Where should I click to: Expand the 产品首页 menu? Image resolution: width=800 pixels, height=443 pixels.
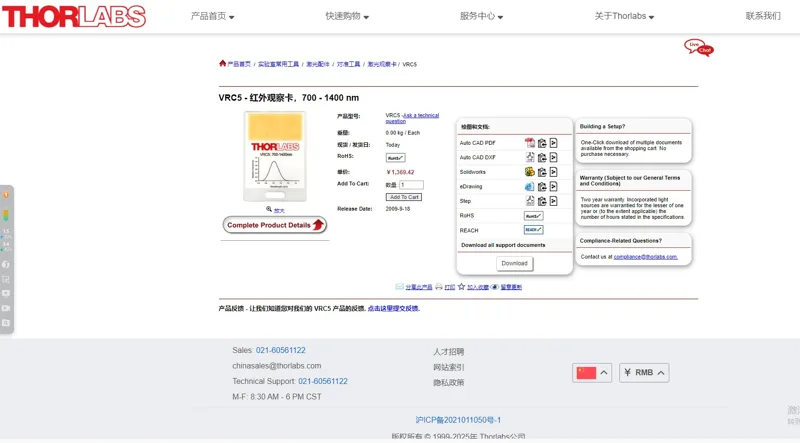212,16
